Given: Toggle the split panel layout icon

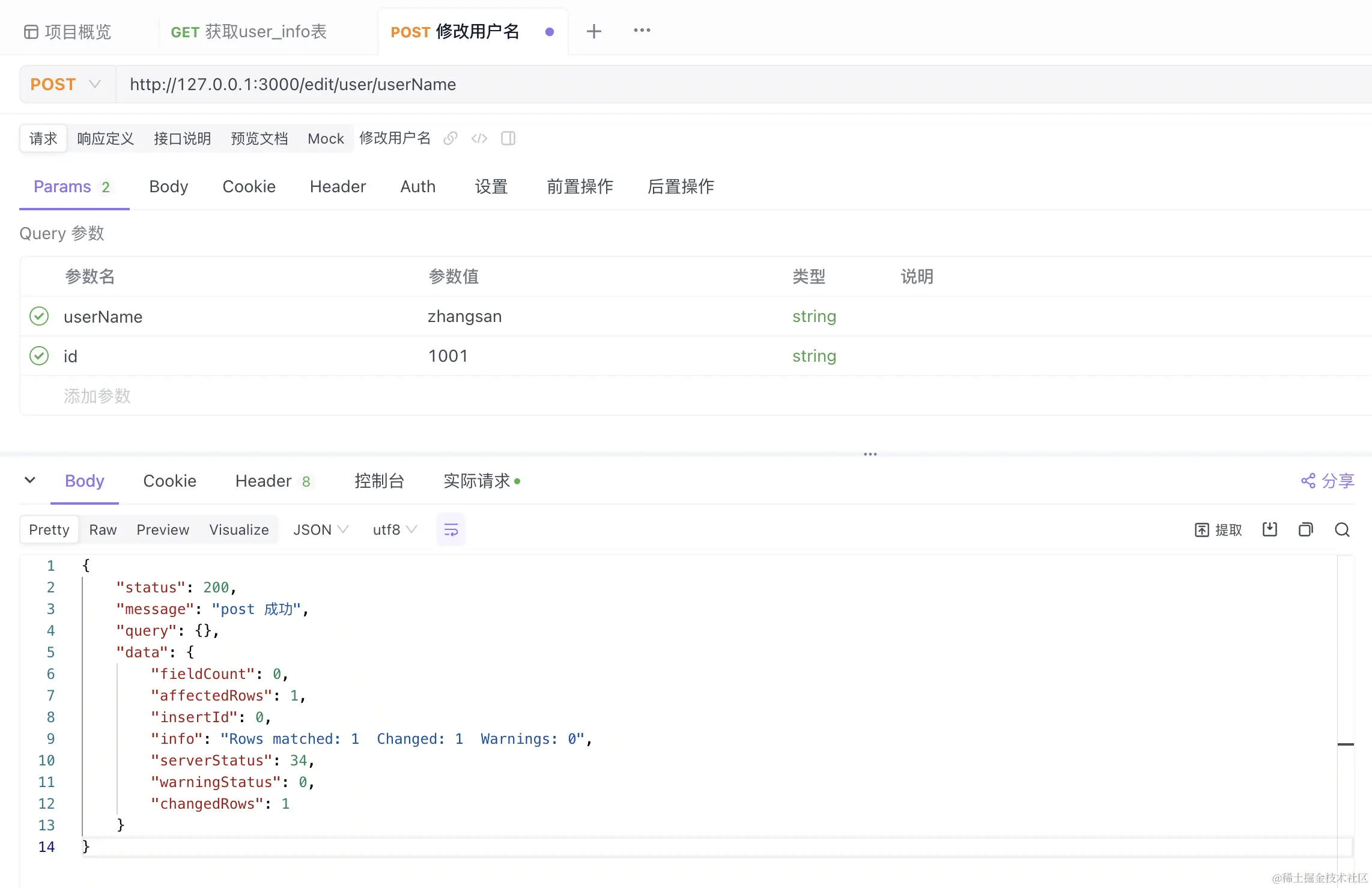Looking at the screenshot, I should (x=508, y=139).
